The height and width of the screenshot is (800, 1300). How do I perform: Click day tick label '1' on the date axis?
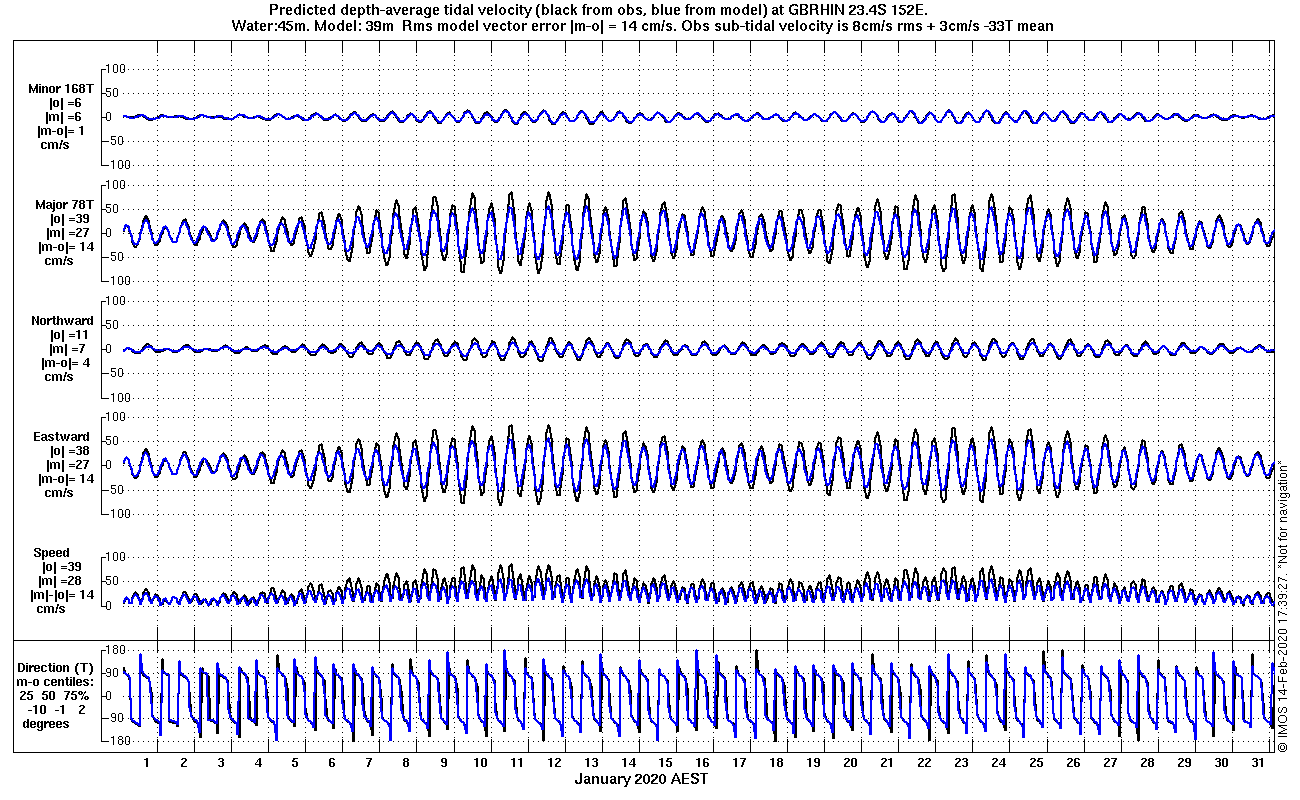click(x=147, y=762)
